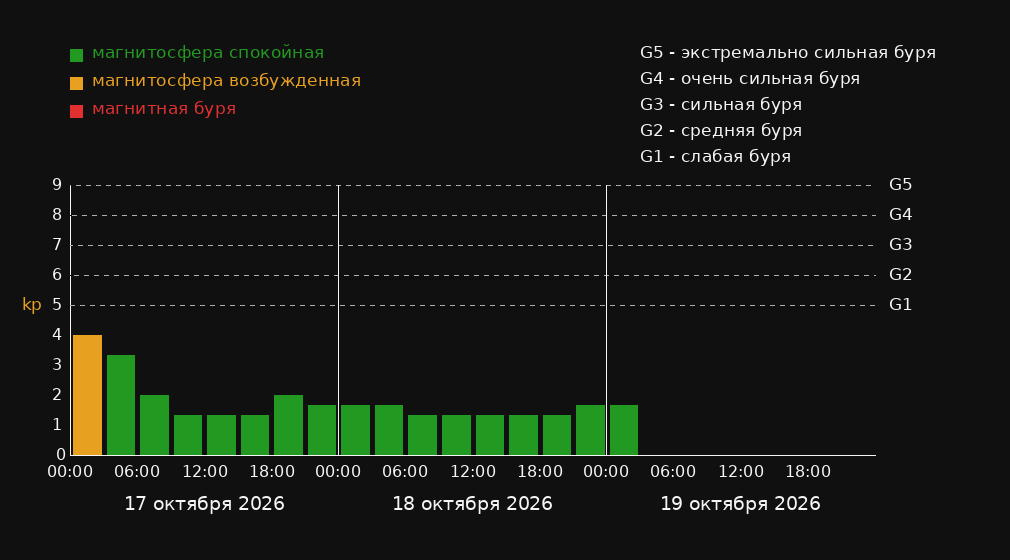Image resolution: width=1010 pixels, height=560 pixels.
Task: Click the G5 storm level label on axis
Action: tap(900, 185)
